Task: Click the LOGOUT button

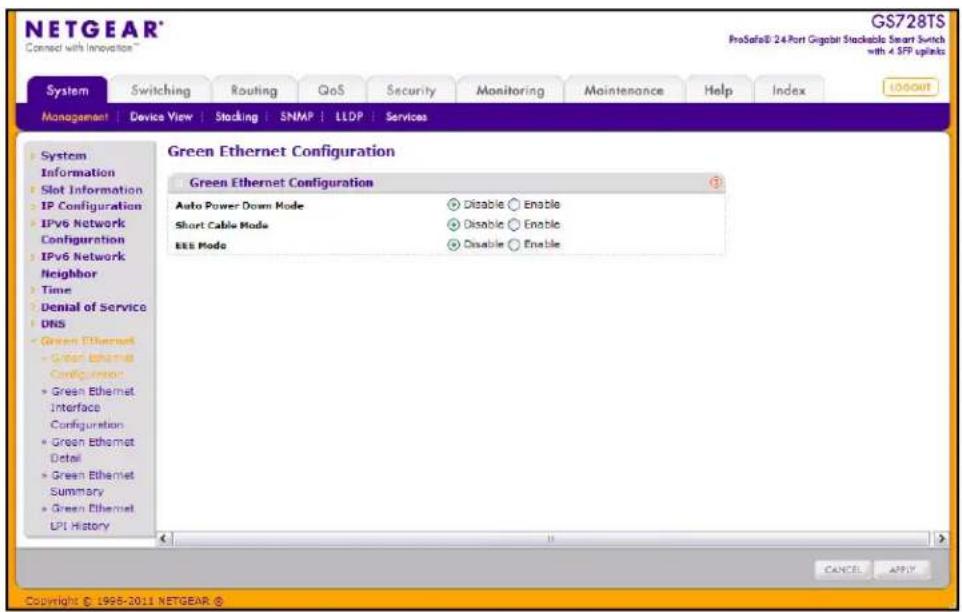Action: 910,87
